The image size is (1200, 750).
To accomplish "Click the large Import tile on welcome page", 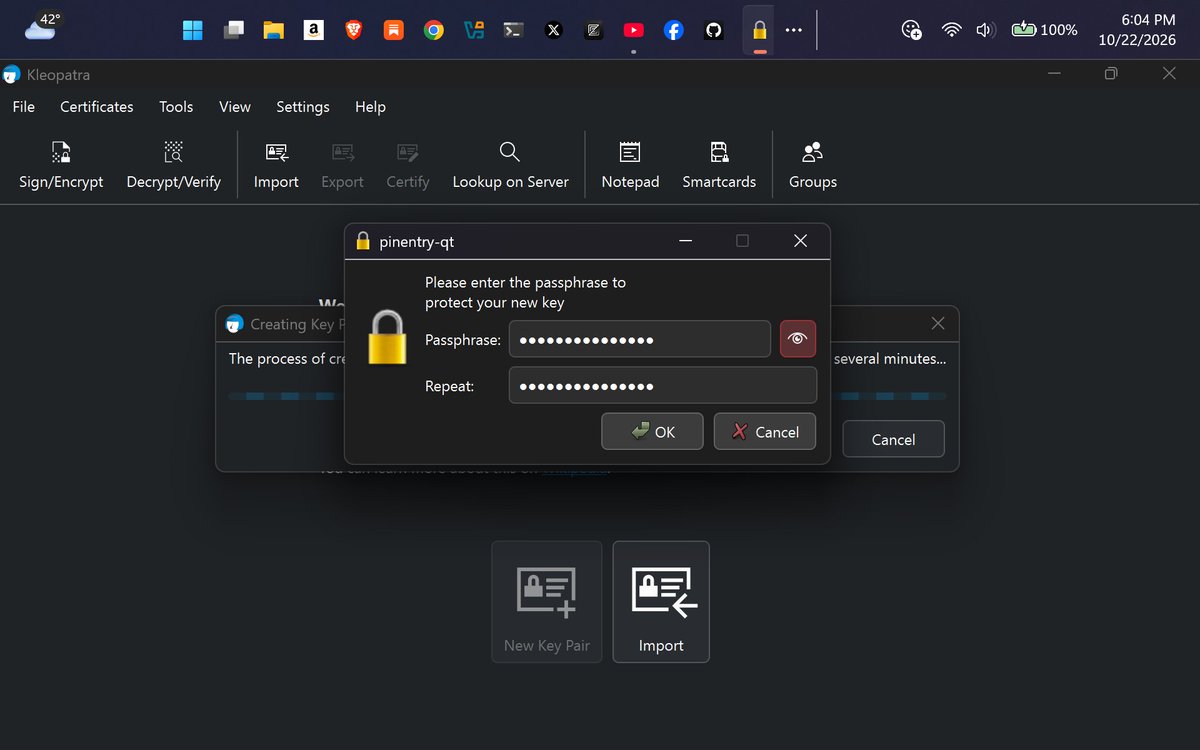I will pyautogui.click(x=661, y=602).
